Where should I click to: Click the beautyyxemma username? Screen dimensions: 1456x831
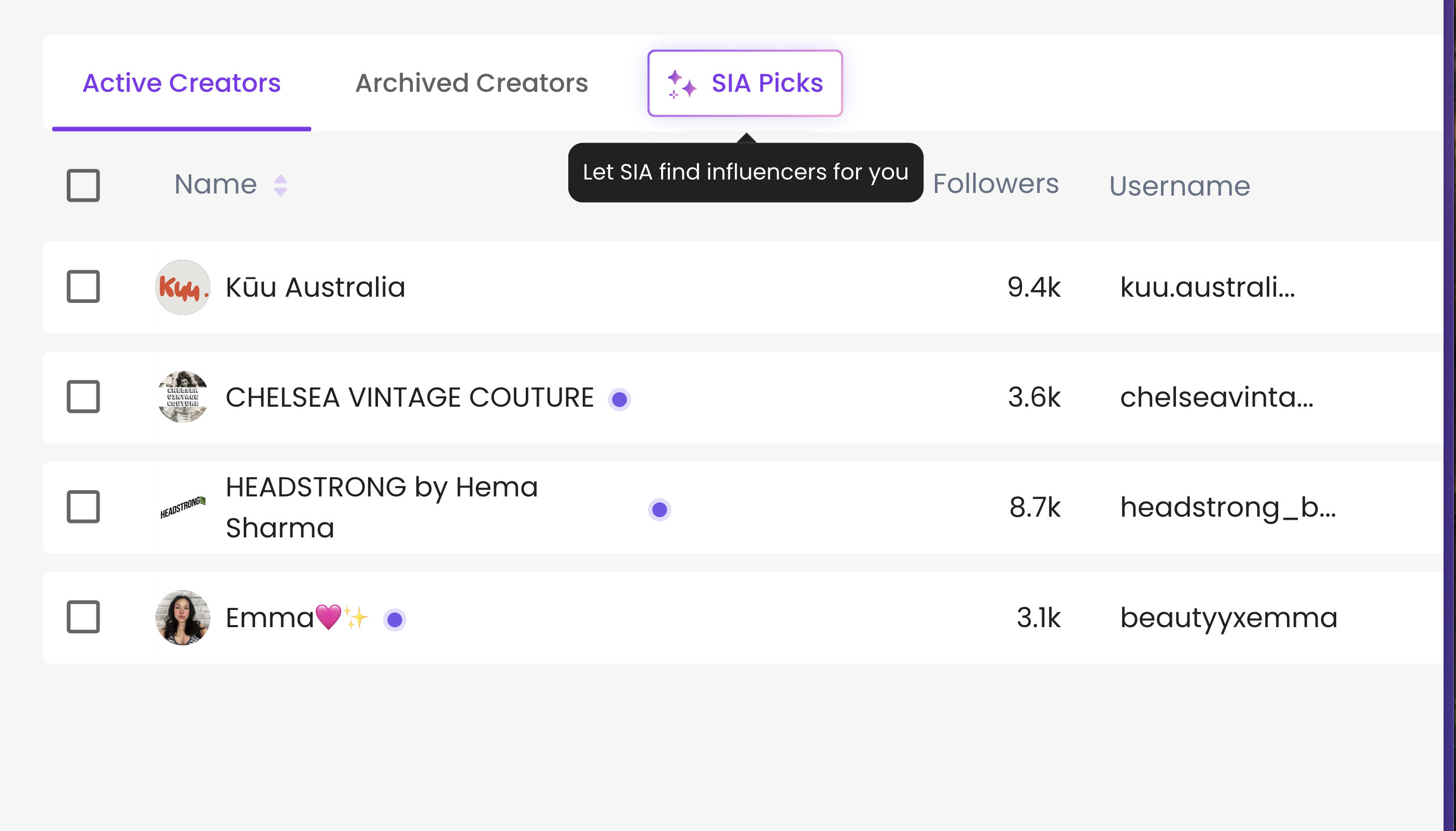1228,617
